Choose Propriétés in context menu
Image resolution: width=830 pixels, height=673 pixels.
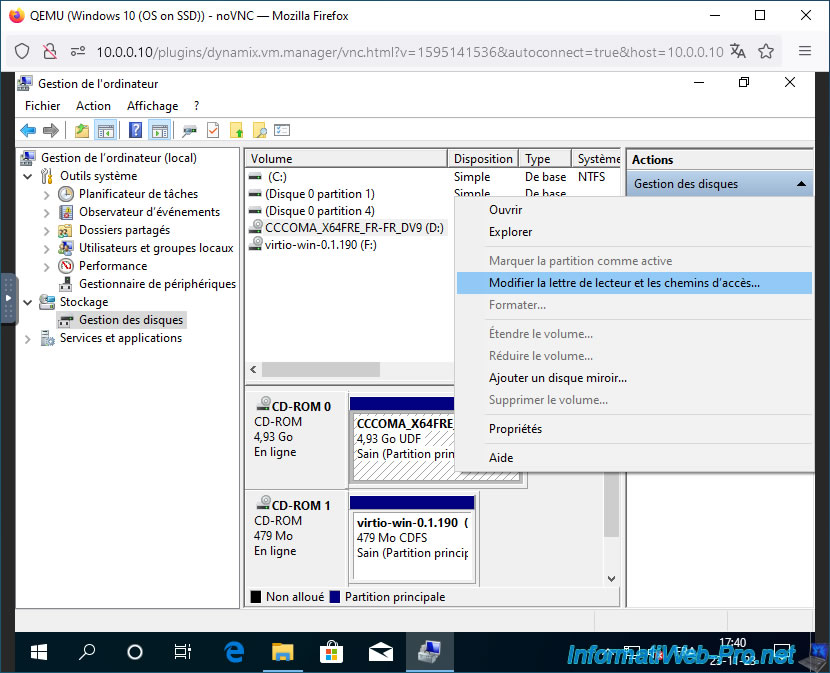tap(634, 429)
